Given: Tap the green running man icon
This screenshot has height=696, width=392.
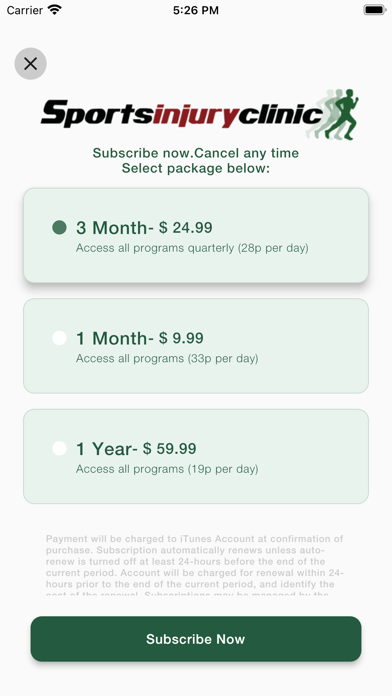Looking at the screenshot, I should click(342, 114).
